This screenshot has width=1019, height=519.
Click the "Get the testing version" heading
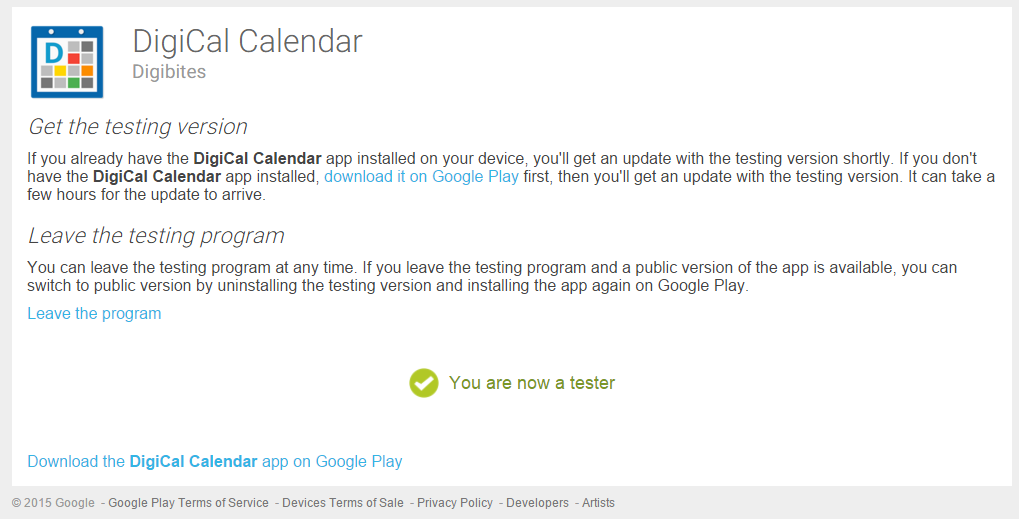point(138,127)
